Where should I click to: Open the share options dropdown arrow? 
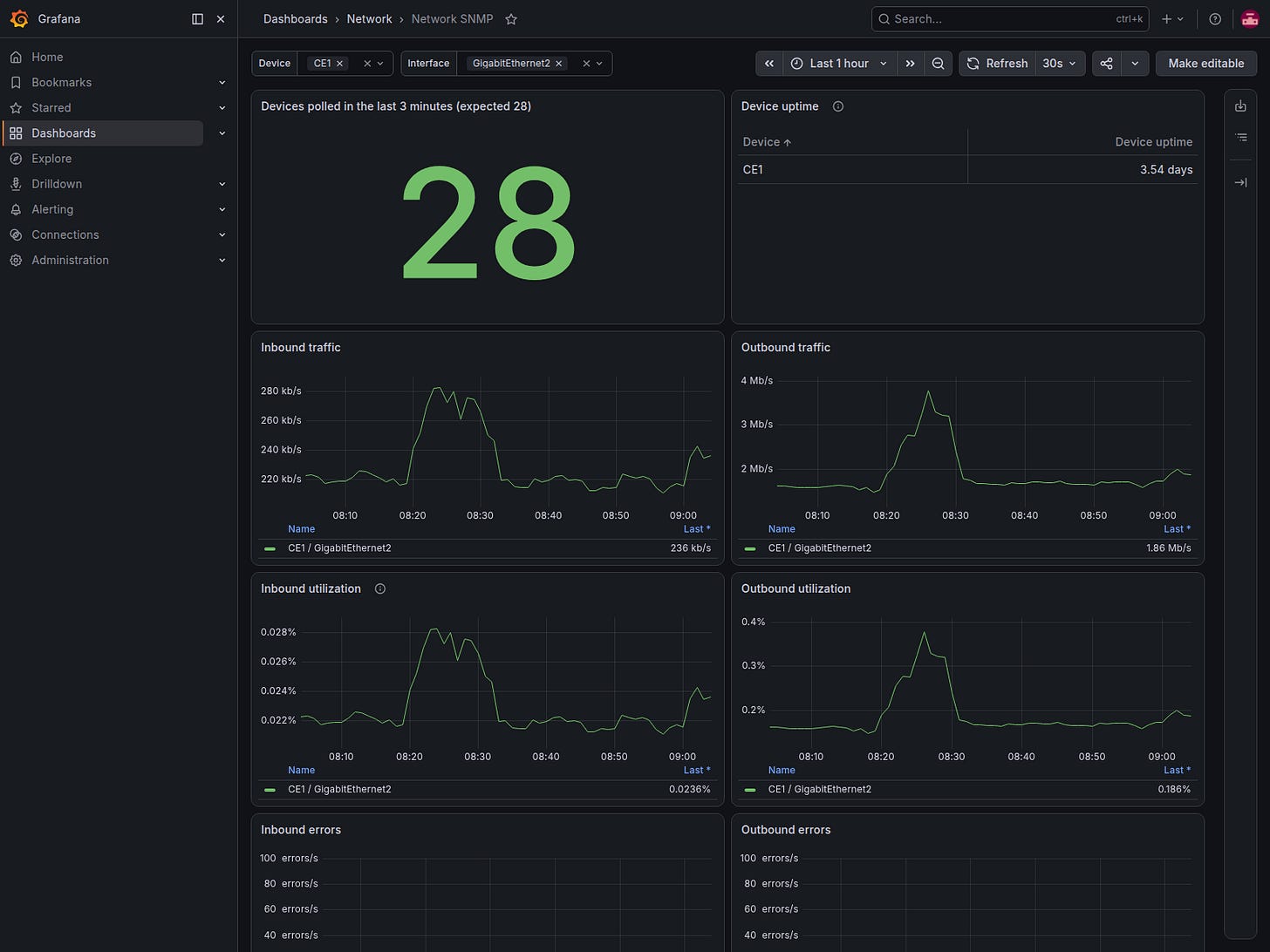1135,63
